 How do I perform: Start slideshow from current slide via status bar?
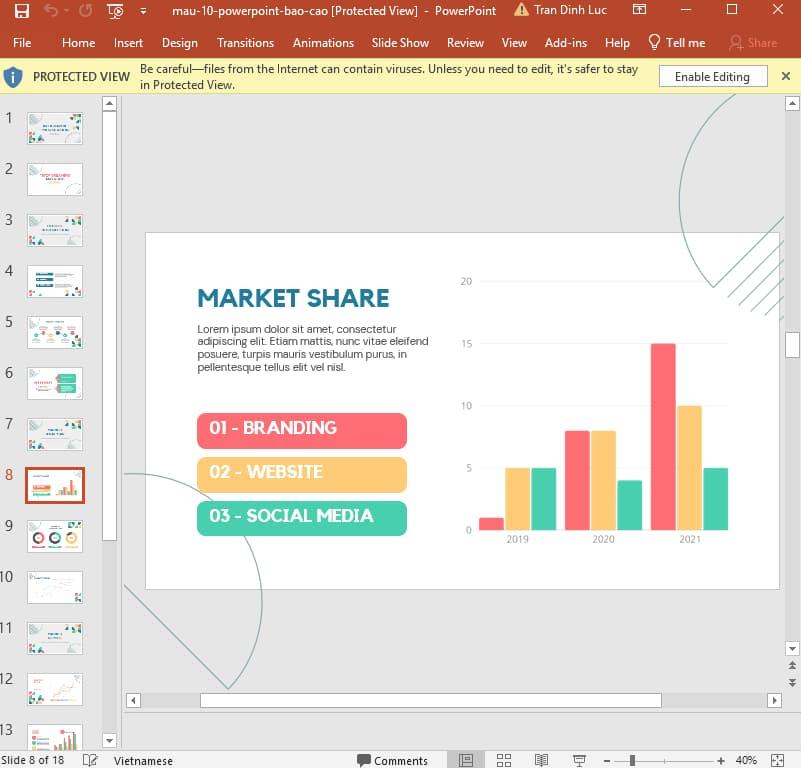(x=578, y=760)
